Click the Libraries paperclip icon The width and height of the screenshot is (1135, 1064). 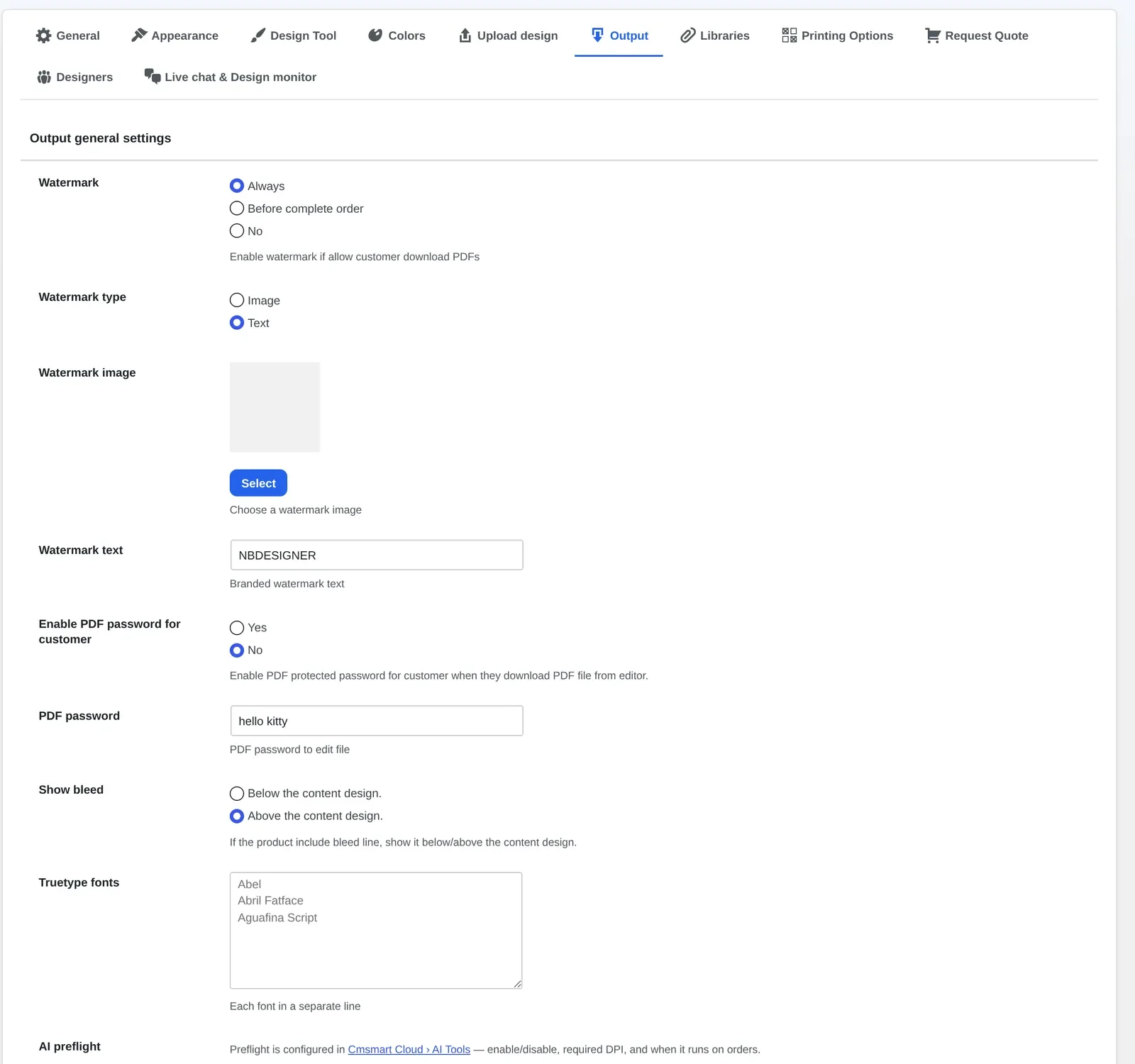tap(687, 35)
